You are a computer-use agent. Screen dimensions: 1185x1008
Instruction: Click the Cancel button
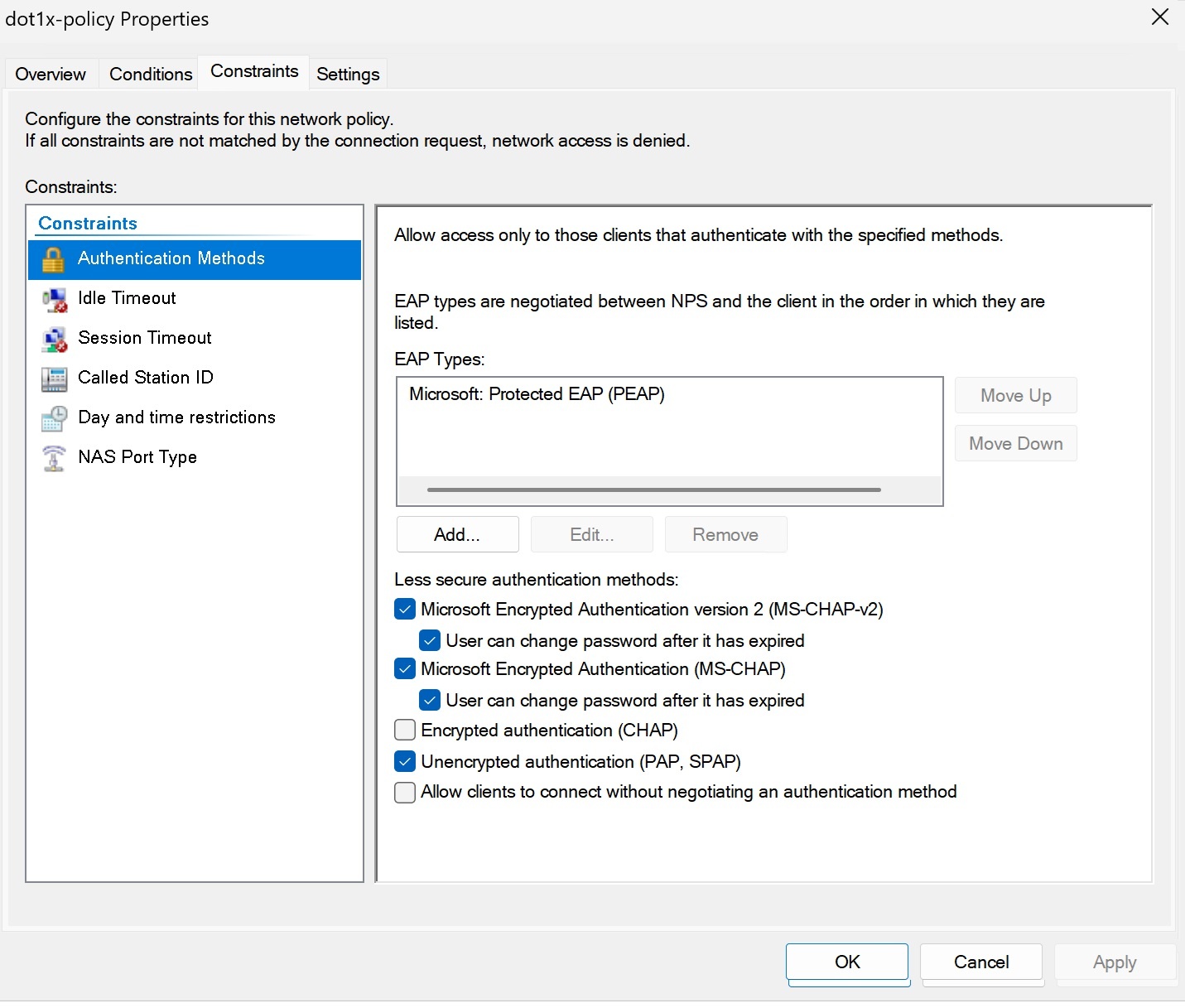click(981, 962)
